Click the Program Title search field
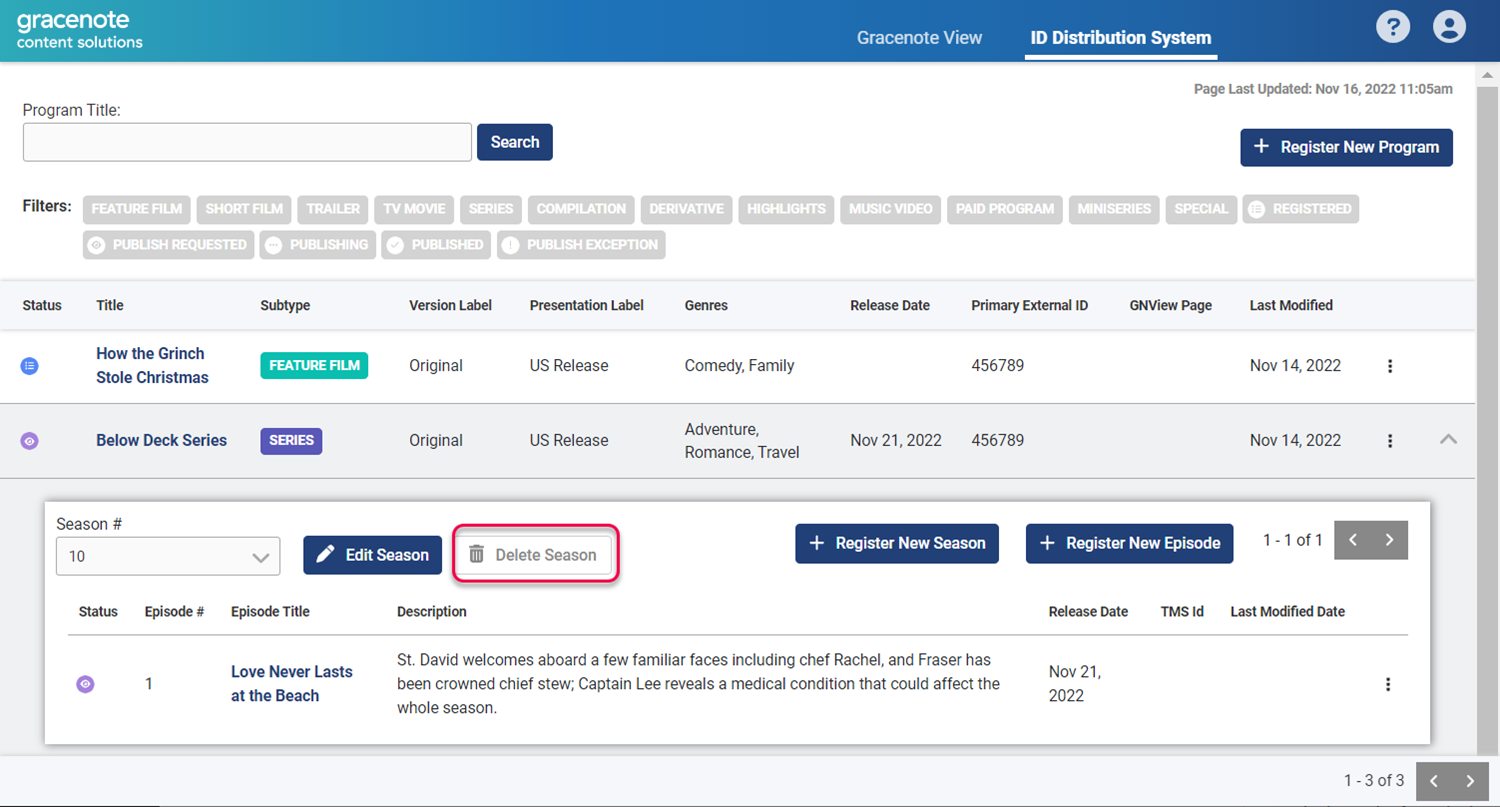The height and width of the screenshot is (807, 1500). click(247, 143)
